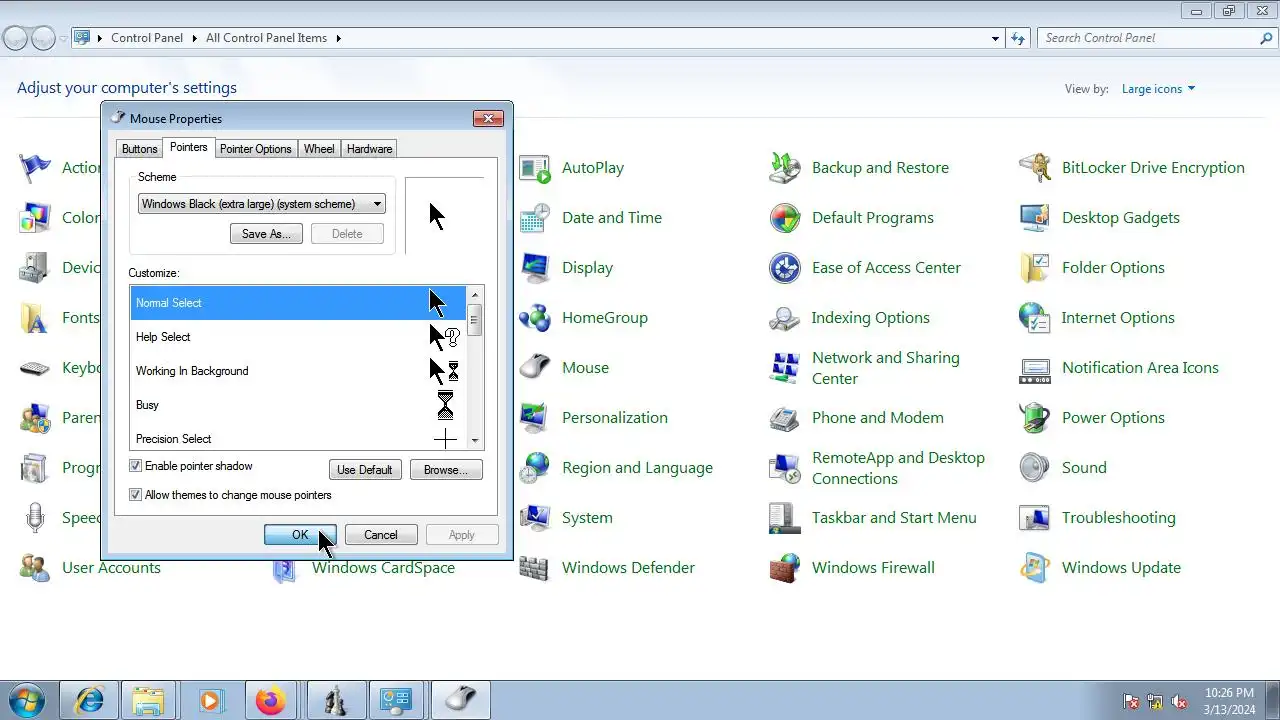Viewport: 1280px width, 720px height.
Task: Open the Phone and Modem icon
Action: tap(785, 418)
